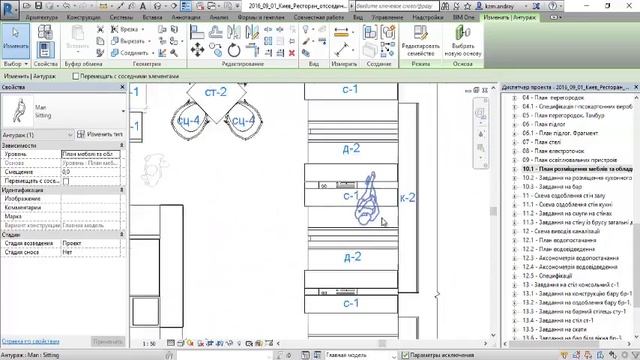This screenshot has width=640, height=360.
Task: Click the canvas vertical scrollbar thumb
Action: (x=493, y=211)
